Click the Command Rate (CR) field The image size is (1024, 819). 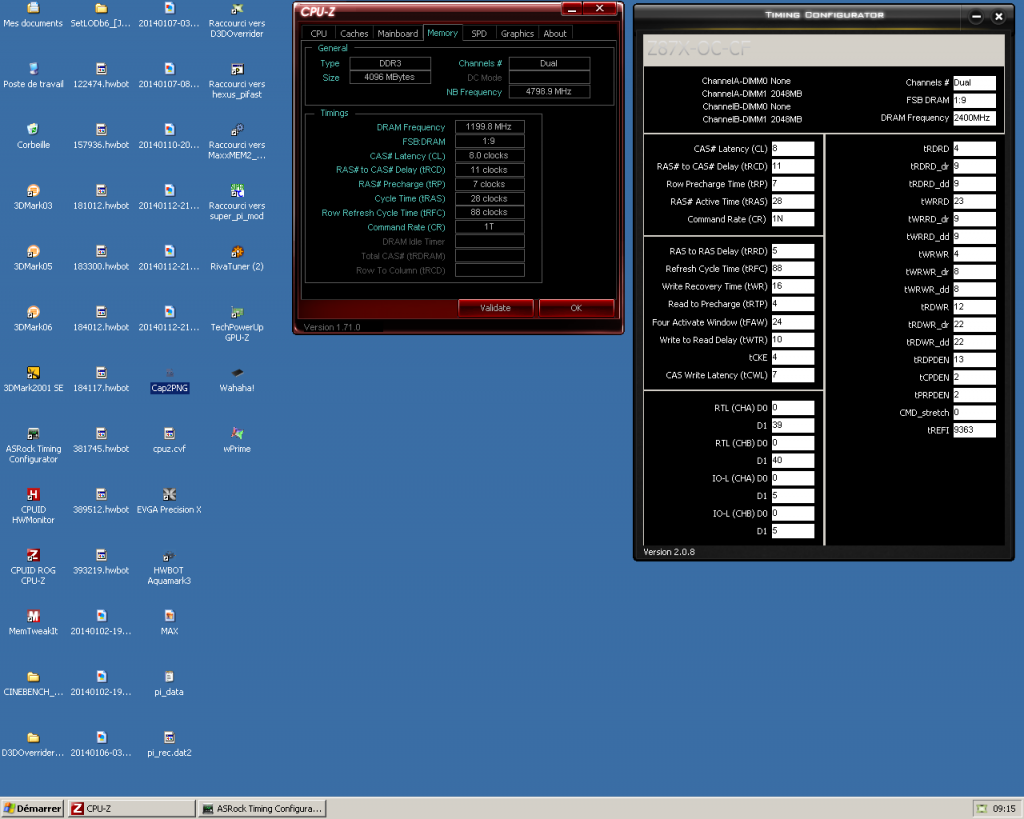point(793,219)
